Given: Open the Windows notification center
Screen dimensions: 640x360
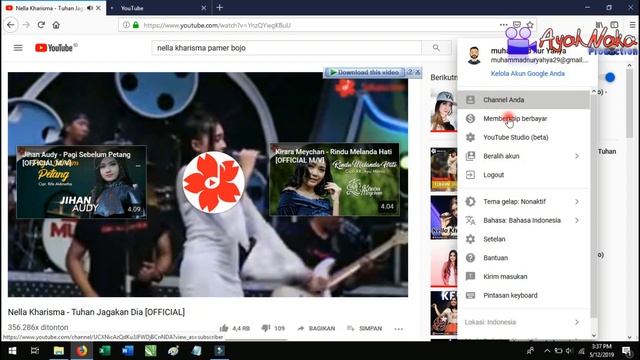Looking at the screenshot, I should pyautogui.click(x=627, y=351).
